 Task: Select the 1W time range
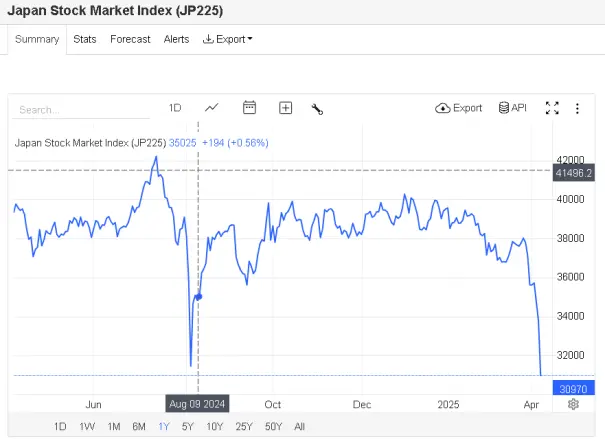tap(87, 426)
